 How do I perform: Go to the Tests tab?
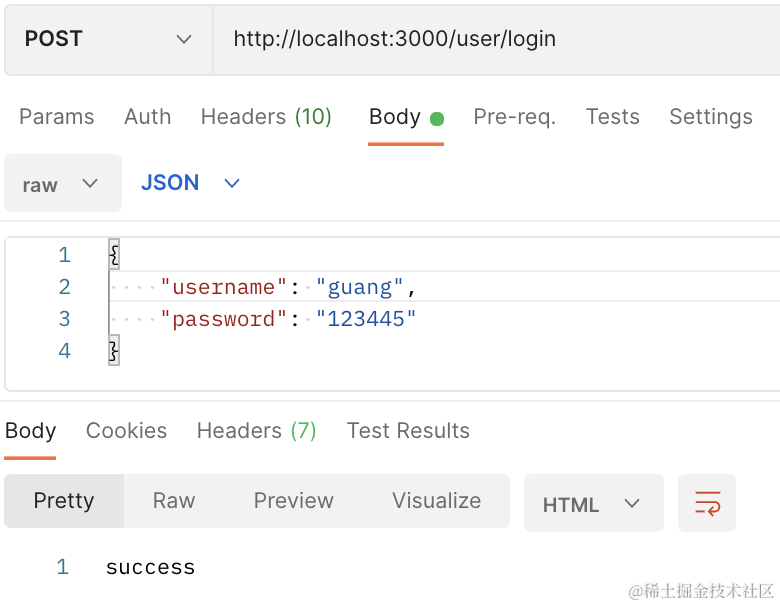pyautogui.click(x=612, y=117)
